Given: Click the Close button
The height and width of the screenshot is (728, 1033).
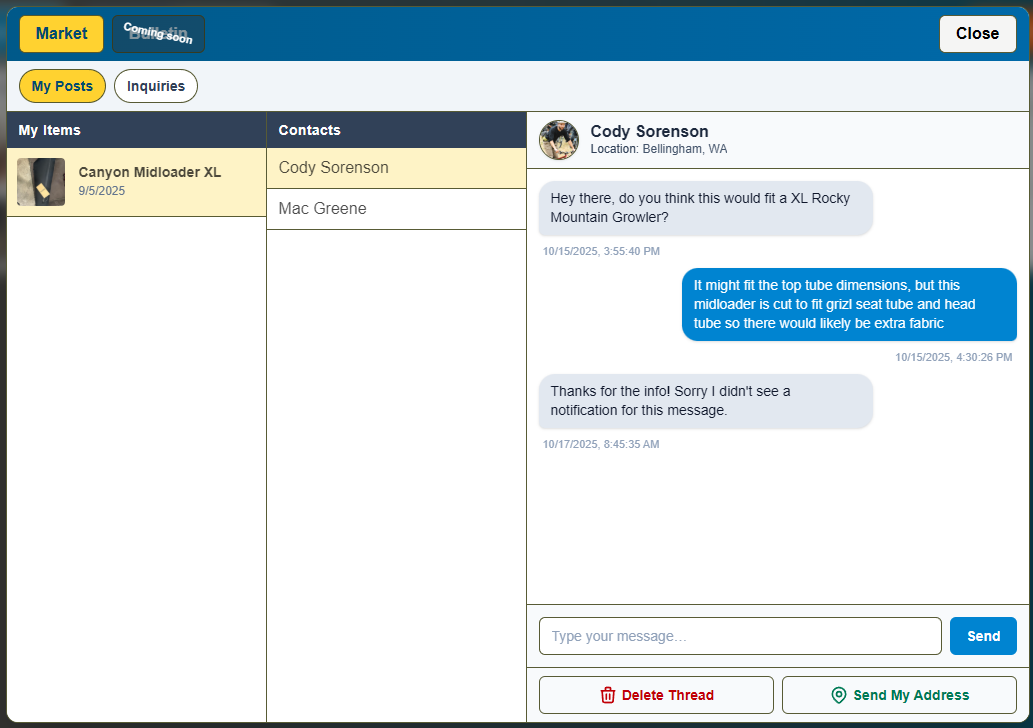Looking at the screenshot, I should [977, 33].
